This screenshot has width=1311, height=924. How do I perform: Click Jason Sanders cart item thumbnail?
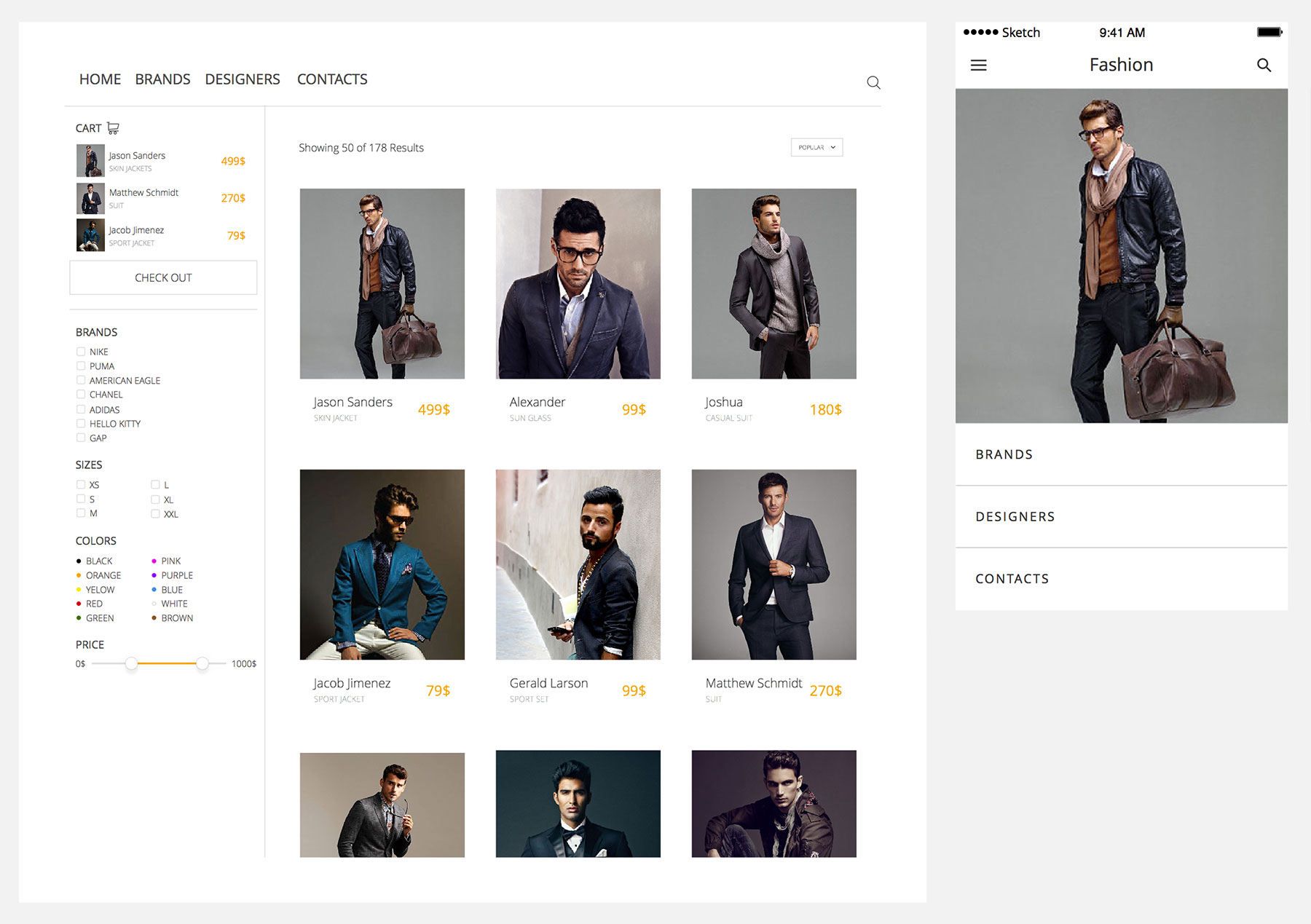coord(90,161)
